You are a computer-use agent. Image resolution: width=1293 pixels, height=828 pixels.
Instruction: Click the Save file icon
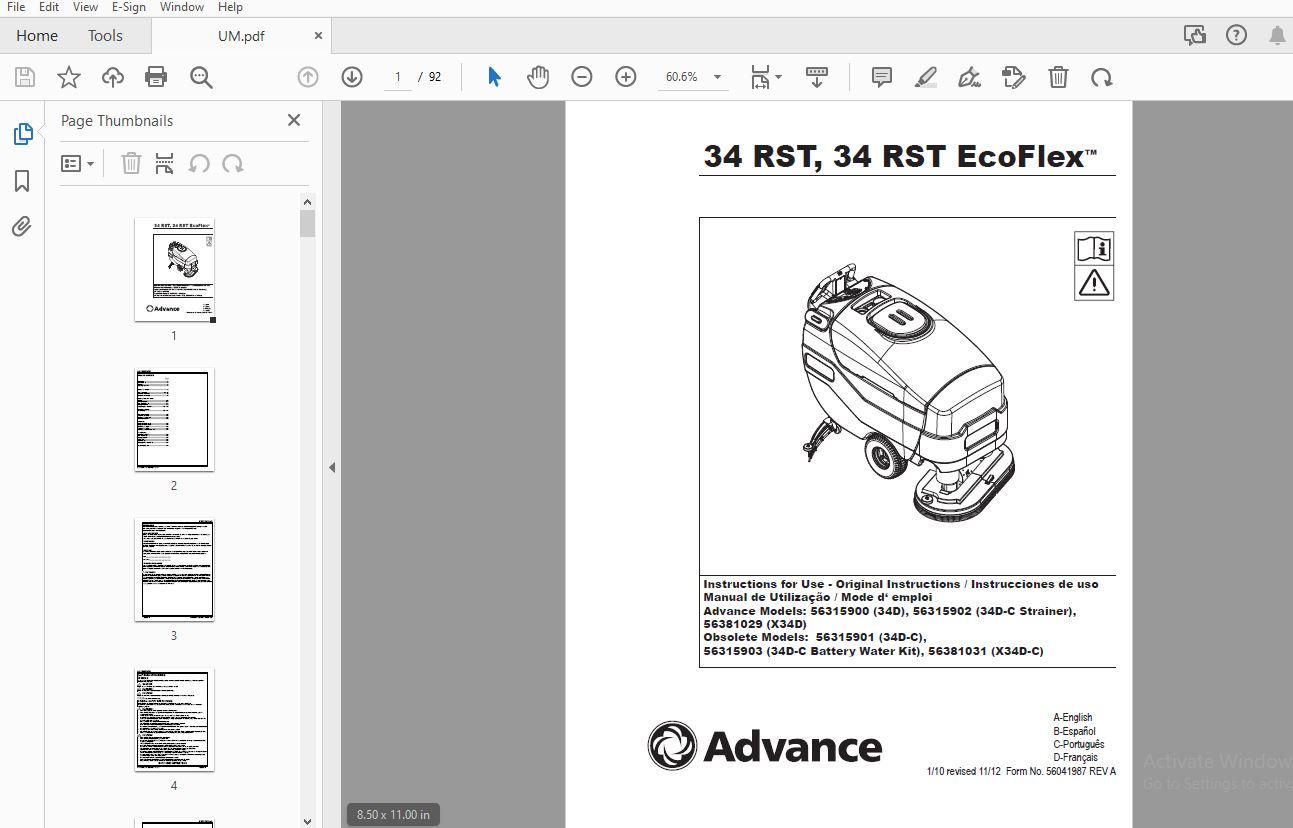tap(25, 77)
